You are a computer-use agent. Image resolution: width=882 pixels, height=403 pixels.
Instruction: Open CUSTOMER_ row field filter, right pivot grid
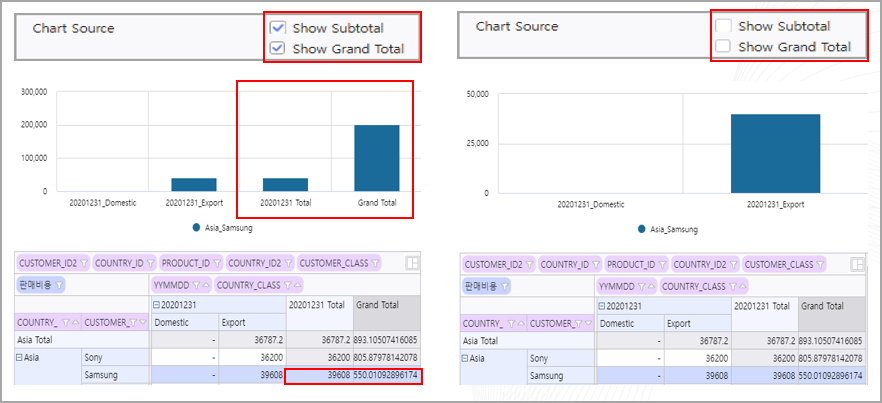coord(579,324)
